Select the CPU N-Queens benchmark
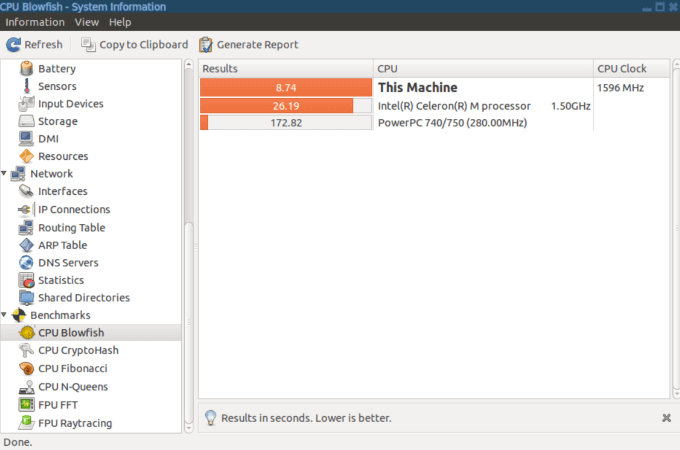Image resolution: width=680 pixels, height=450 pixels. (72, 387)
